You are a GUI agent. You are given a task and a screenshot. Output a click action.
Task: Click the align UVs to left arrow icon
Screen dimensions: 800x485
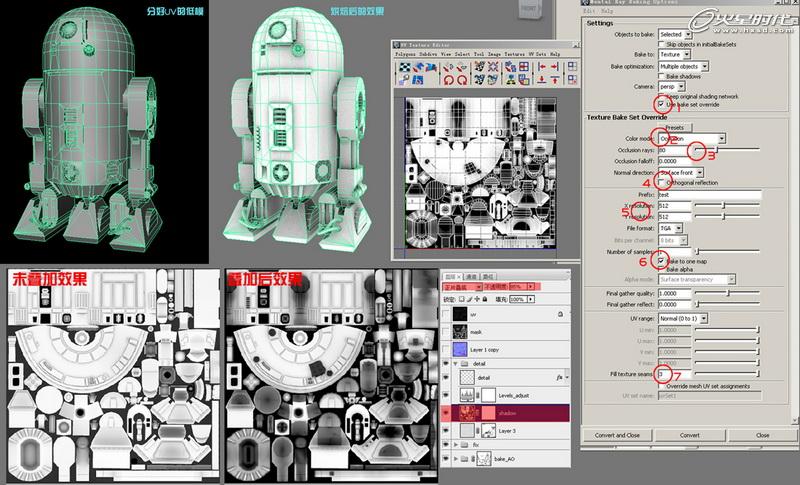(x=542, y=66)
